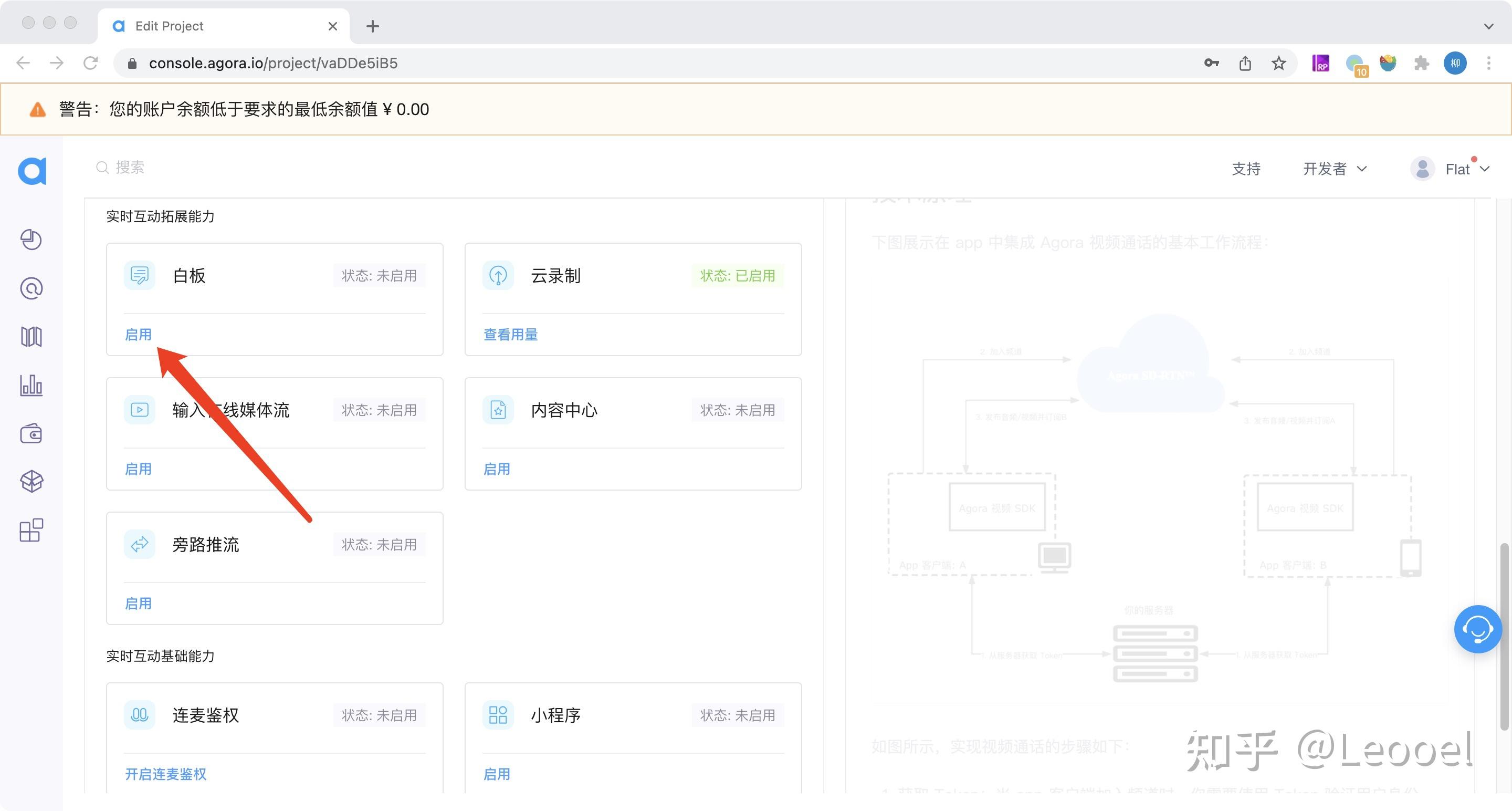Open the bar chart analytics sidebar icon
The height and width of the screenshot is (811, 1512).
pyautogui.click(x=31, y=385)
